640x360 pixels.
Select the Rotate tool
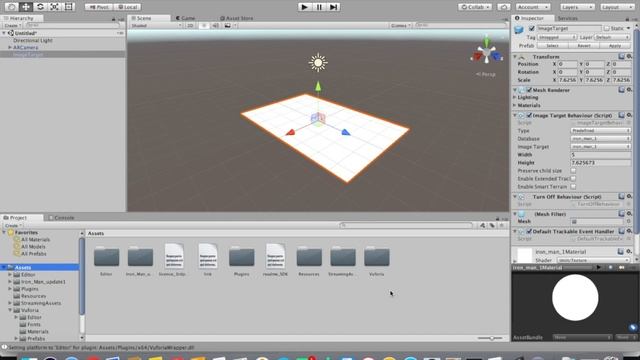pos(40,7)
